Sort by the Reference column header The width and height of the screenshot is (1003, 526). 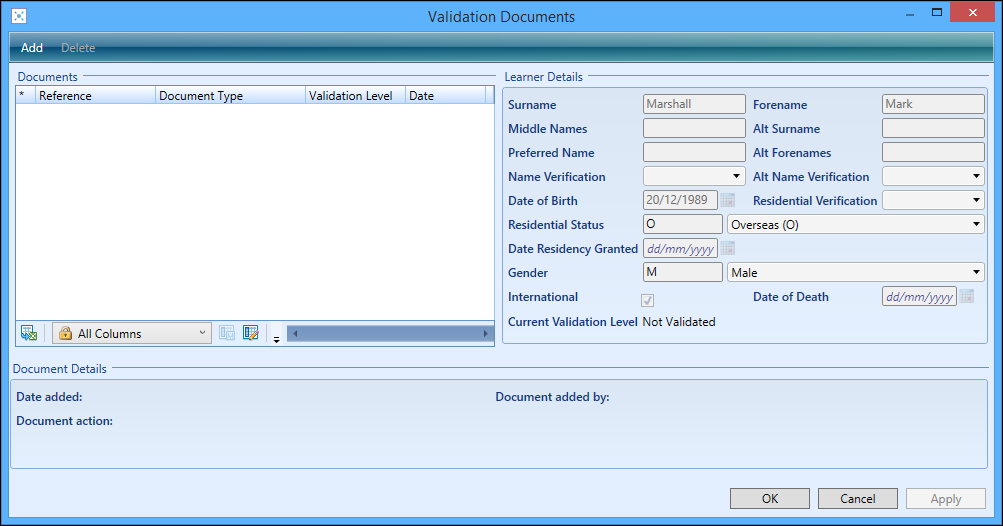click(x=95, y=95)
